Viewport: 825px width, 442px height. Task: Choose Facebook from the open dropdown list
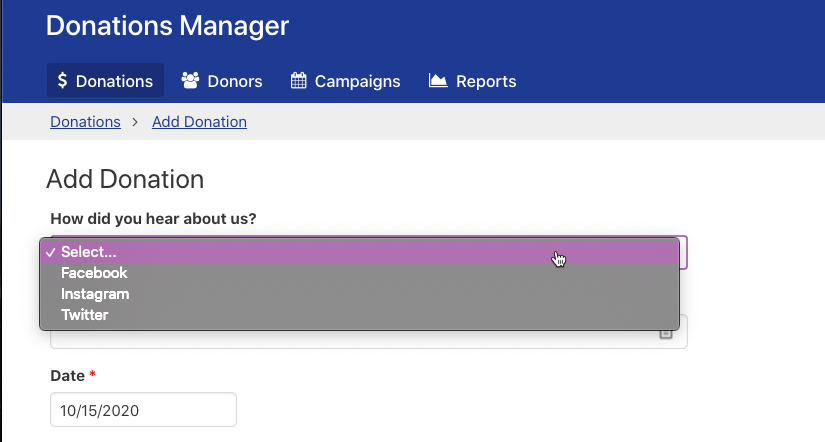click(x=94, y=273)
